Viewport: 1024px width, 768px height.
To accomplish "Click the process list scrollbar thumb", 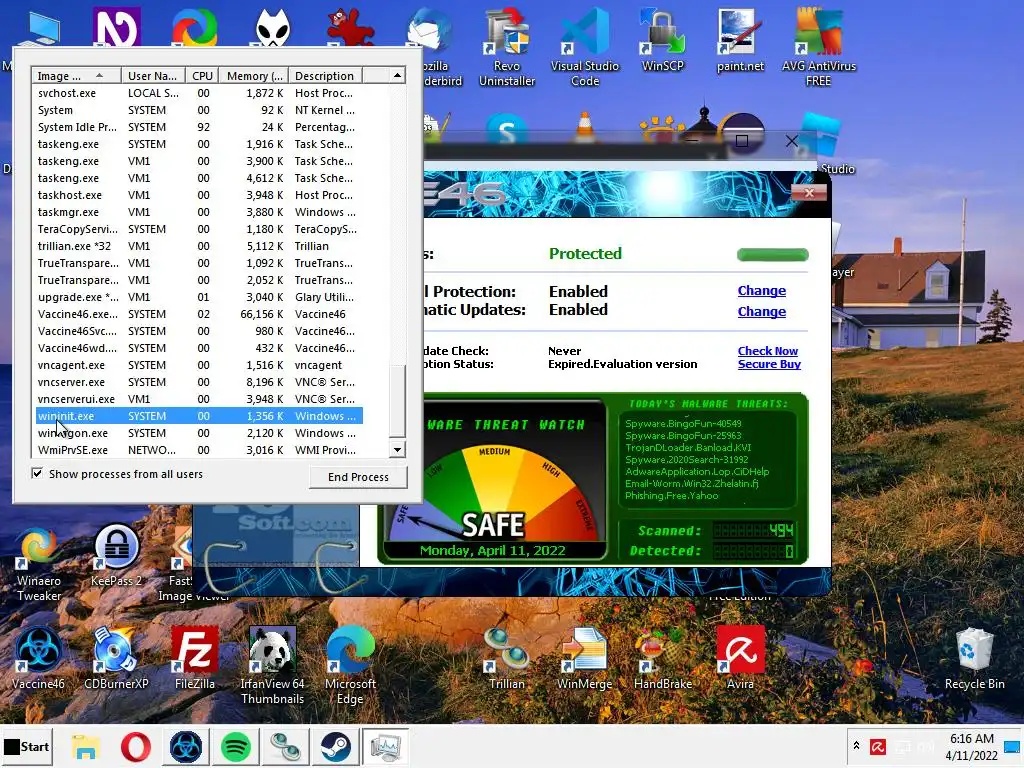I will click(397, 400).
